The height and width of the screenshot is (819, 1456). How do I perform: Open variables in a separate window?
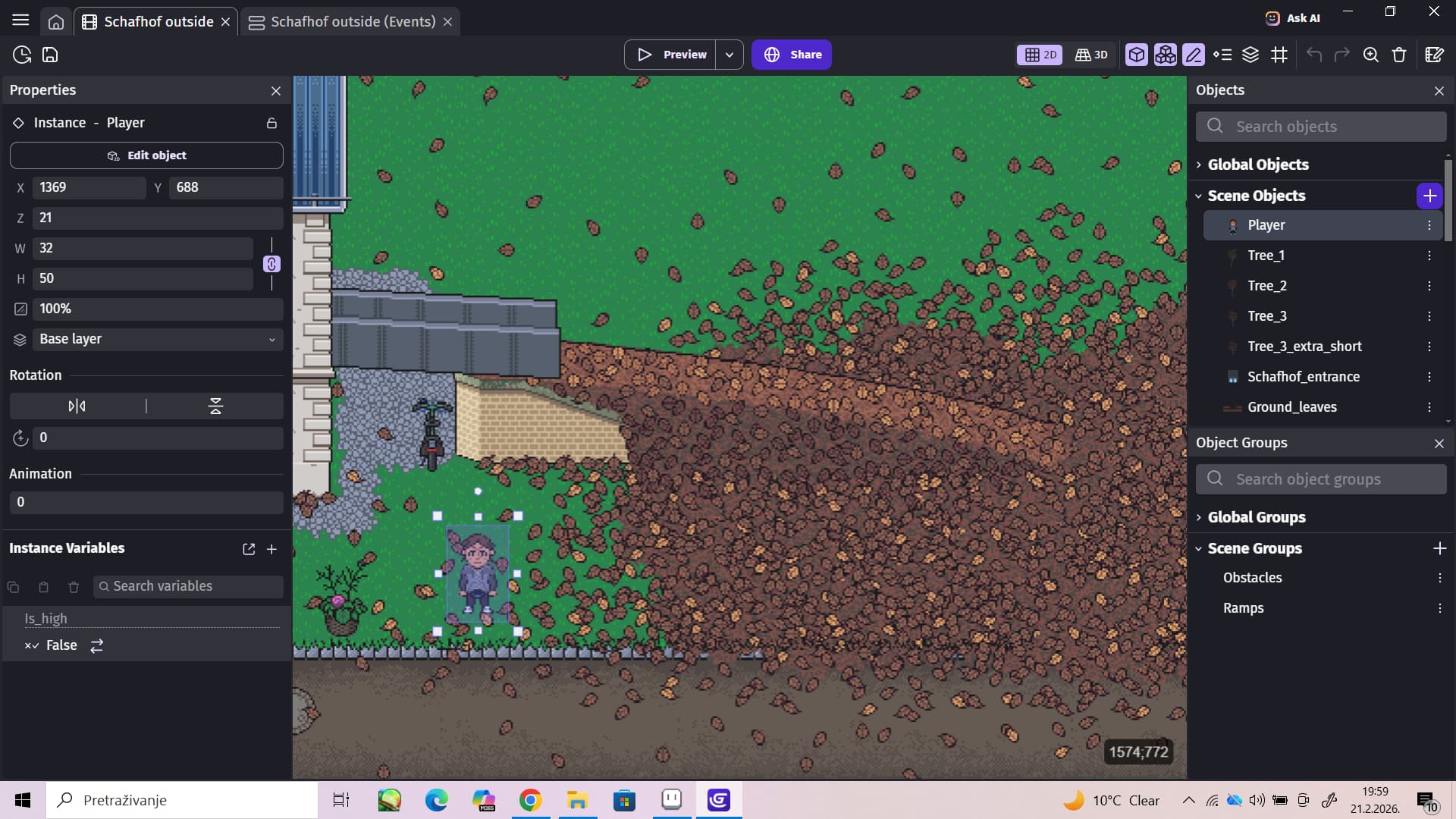(x=249, y=549)
